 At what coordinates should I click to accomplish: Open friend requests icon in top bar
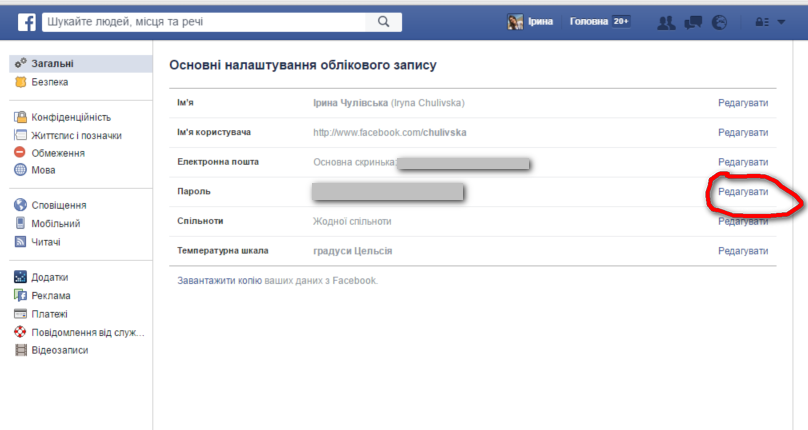669,22
